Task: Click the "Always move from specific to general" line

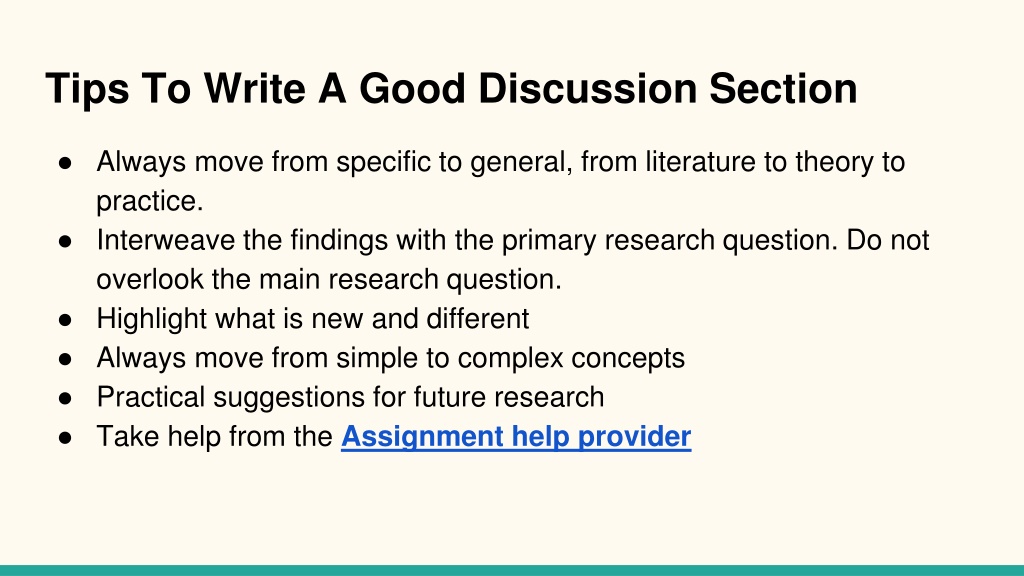Action: (x=500, y=163)
